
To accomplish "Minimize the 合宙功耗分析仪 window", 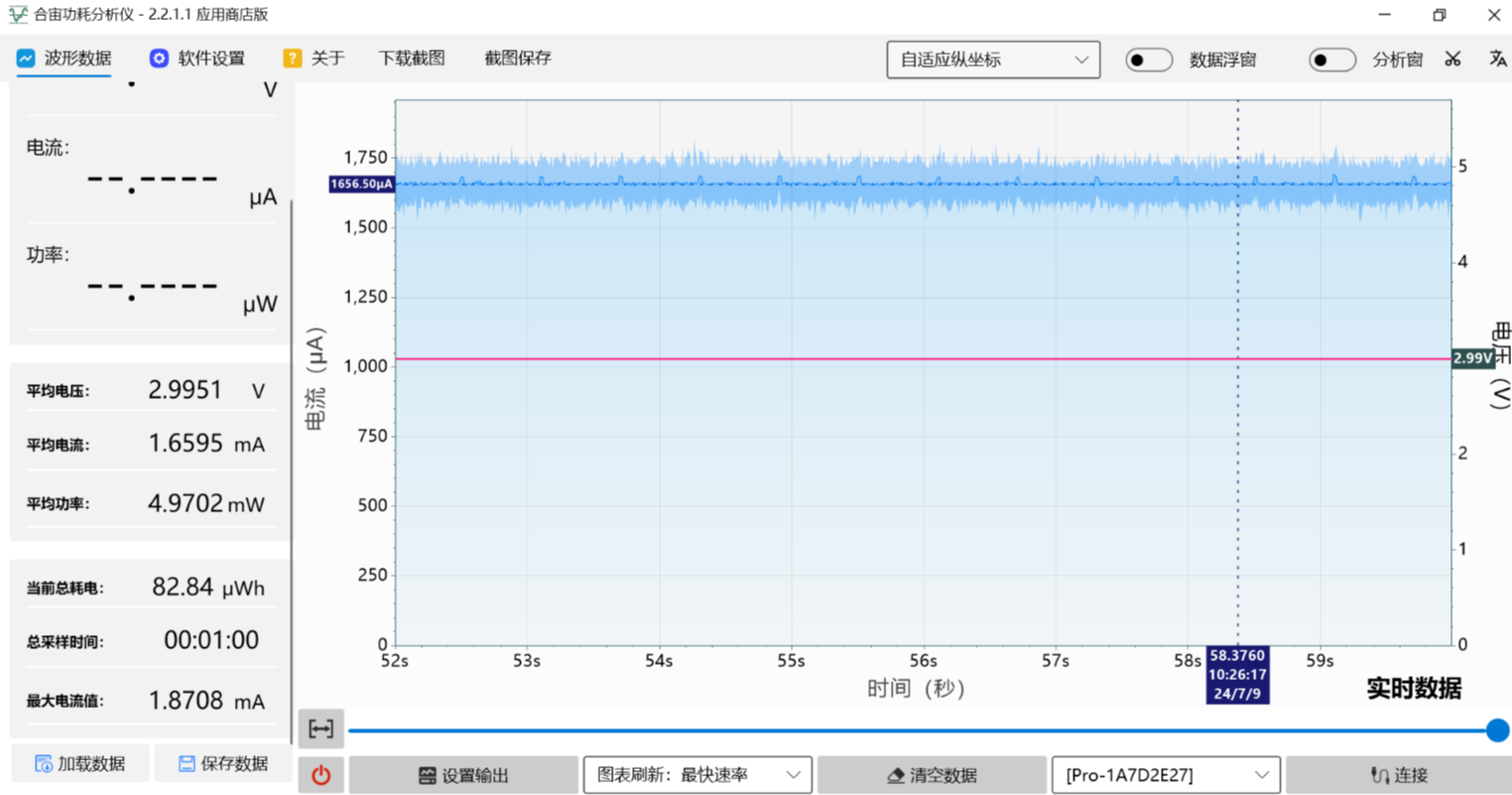I will (x=1385, y=15).
